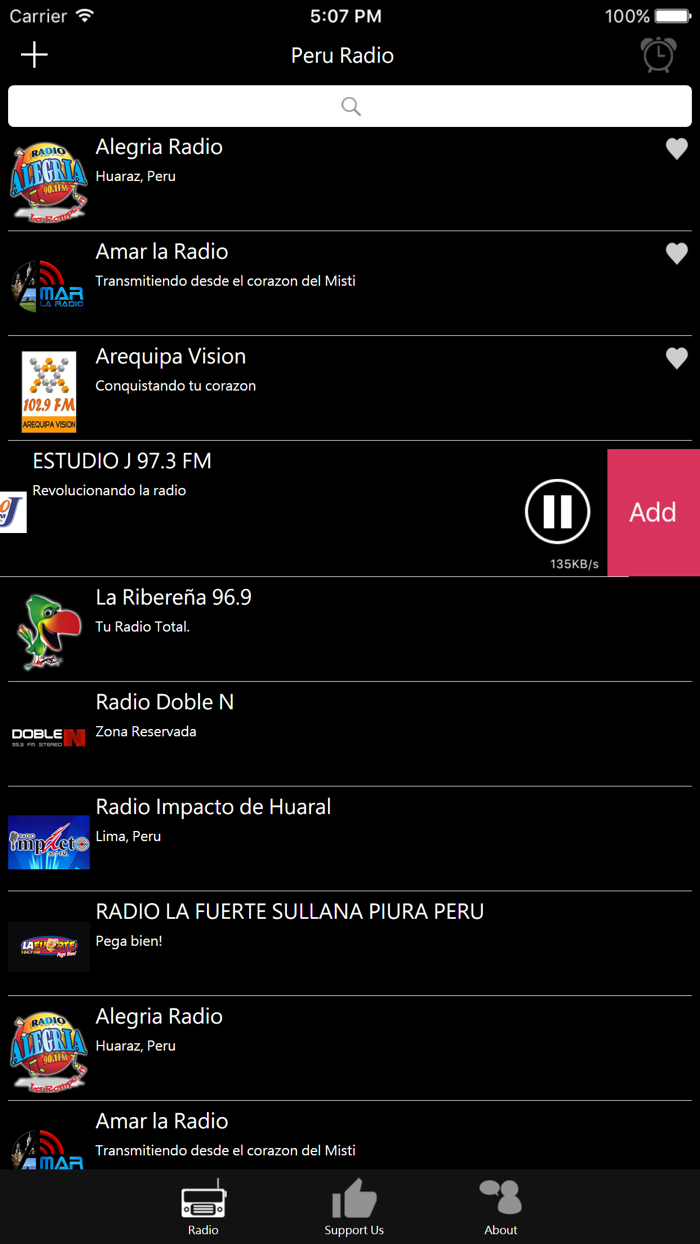This screenshot has height=1244, width=700.
Task: Tap the Wi-Fi icon in status bar
Action: (x=85, y=15)
